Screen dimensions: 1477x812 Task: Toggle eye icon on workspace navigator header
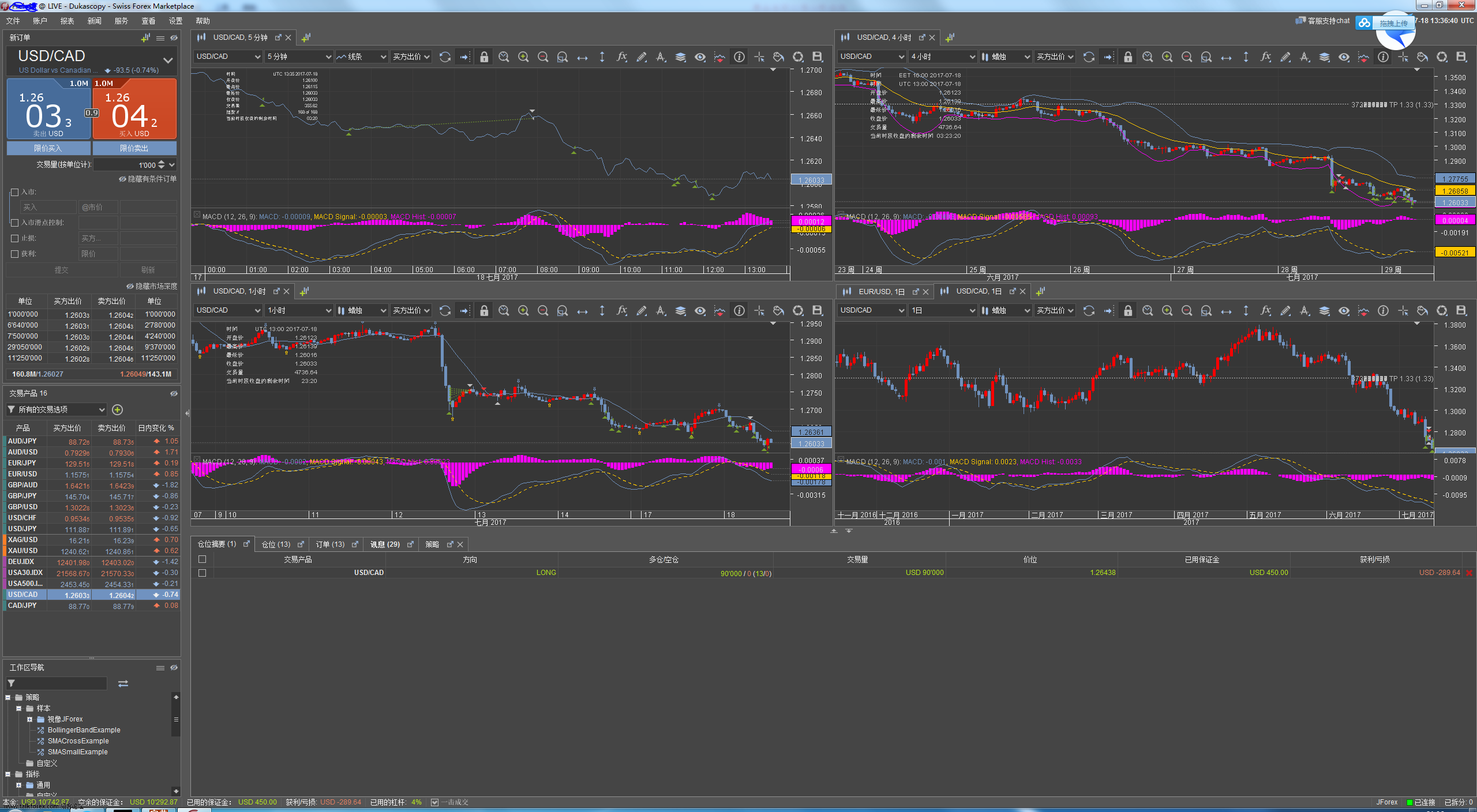tap(174, 667)
